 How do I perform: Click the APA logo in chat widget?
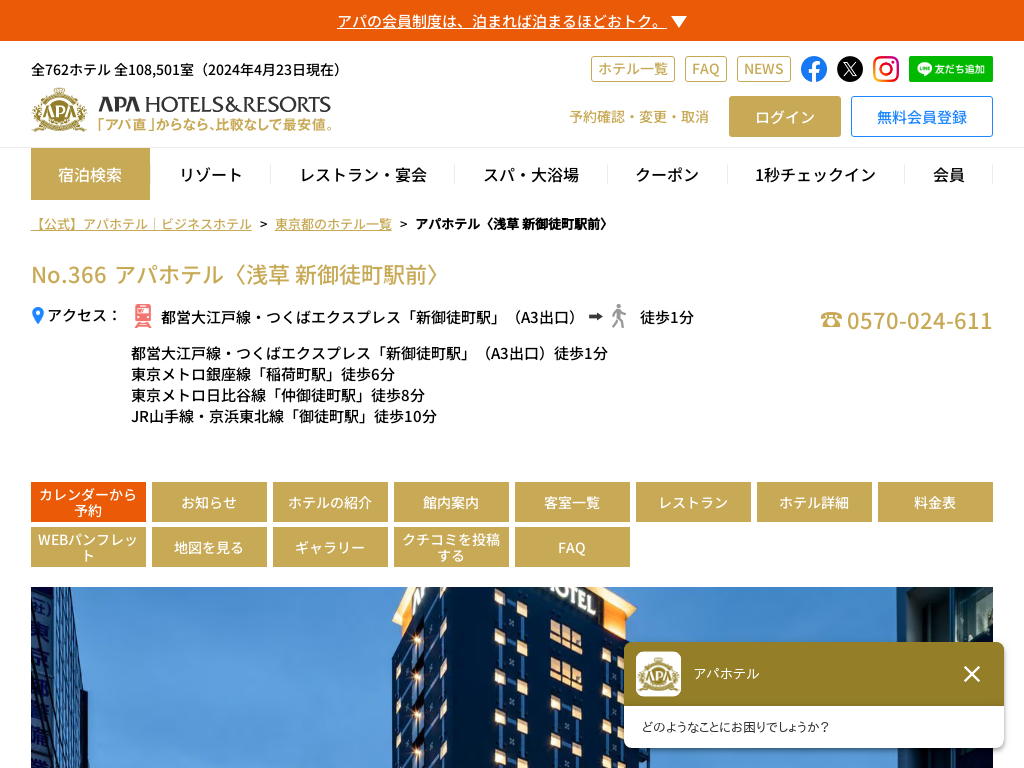(658, 674)
